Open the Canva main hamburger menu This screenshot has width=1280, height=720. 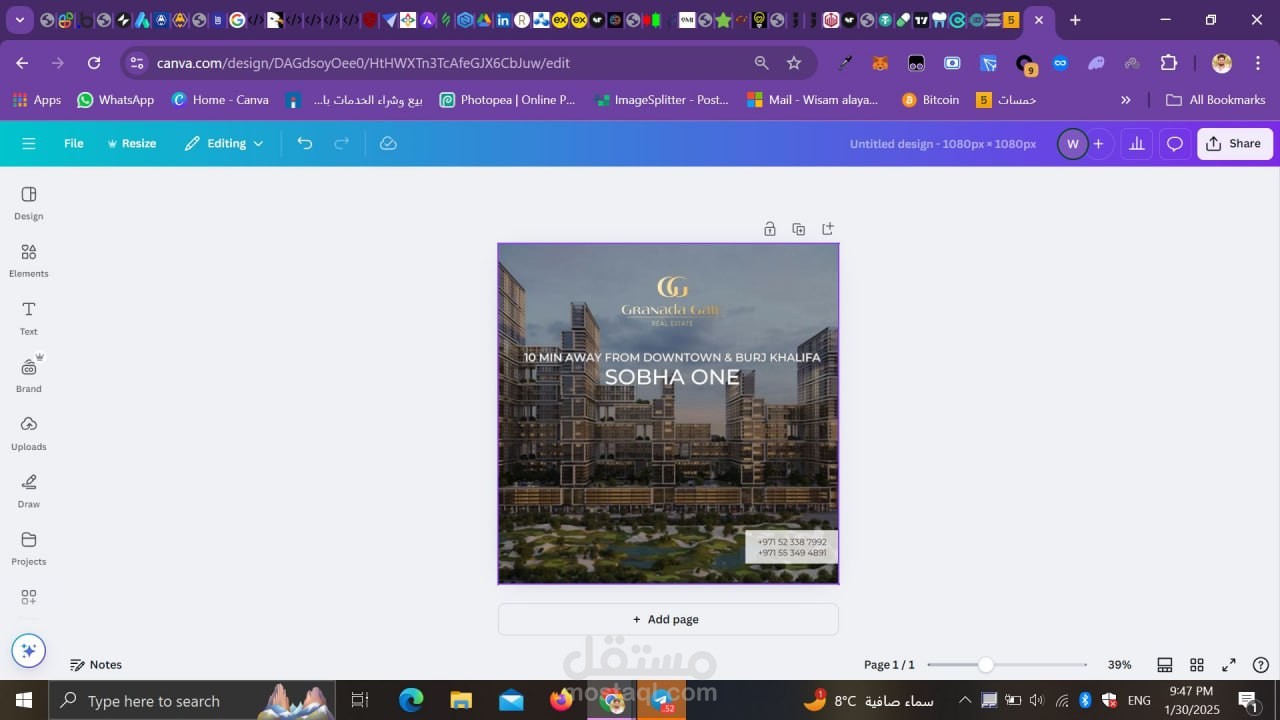point(29,144)
